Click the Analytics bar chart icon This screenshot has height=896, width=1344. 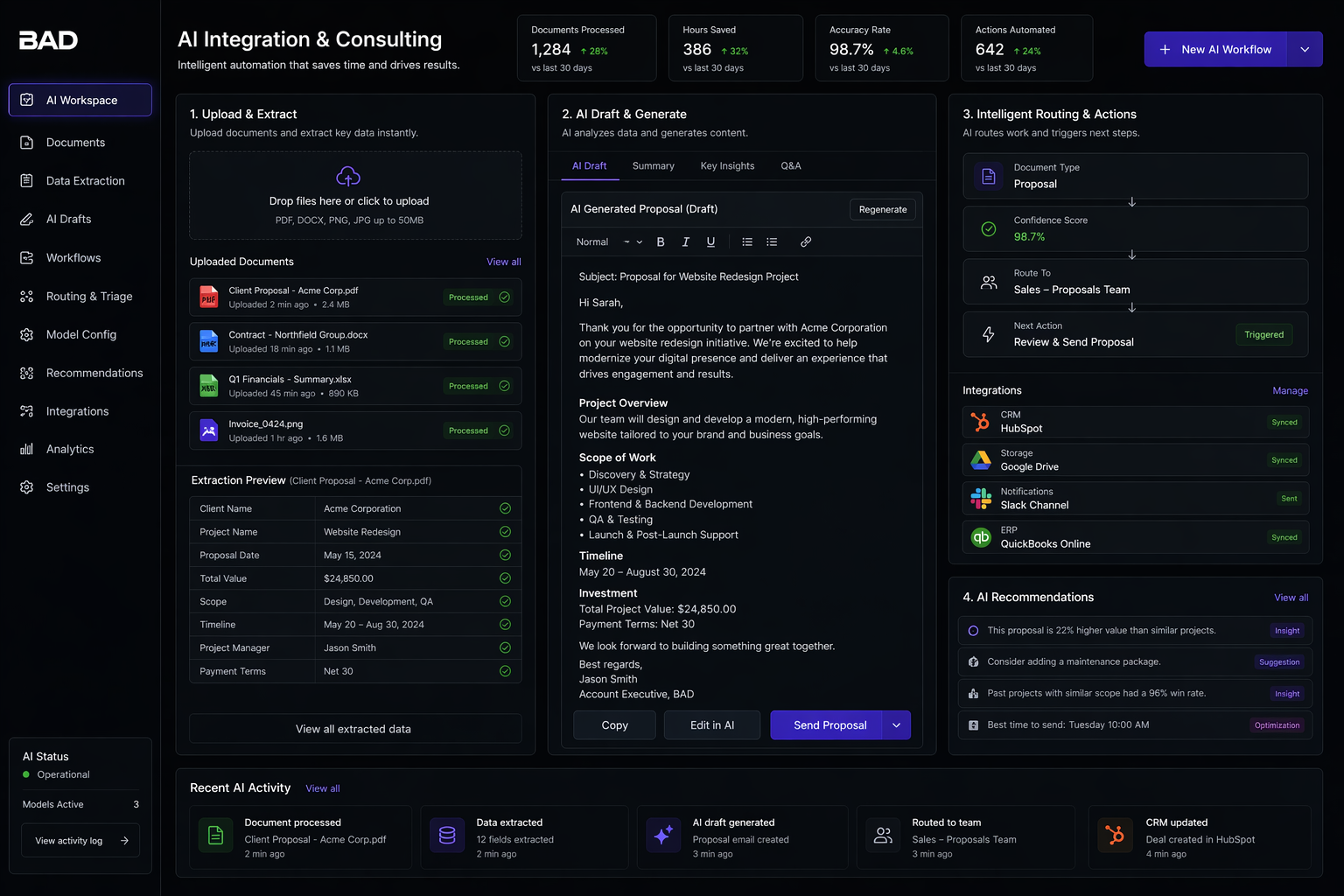pyautogui.click(x=27, y=449)
